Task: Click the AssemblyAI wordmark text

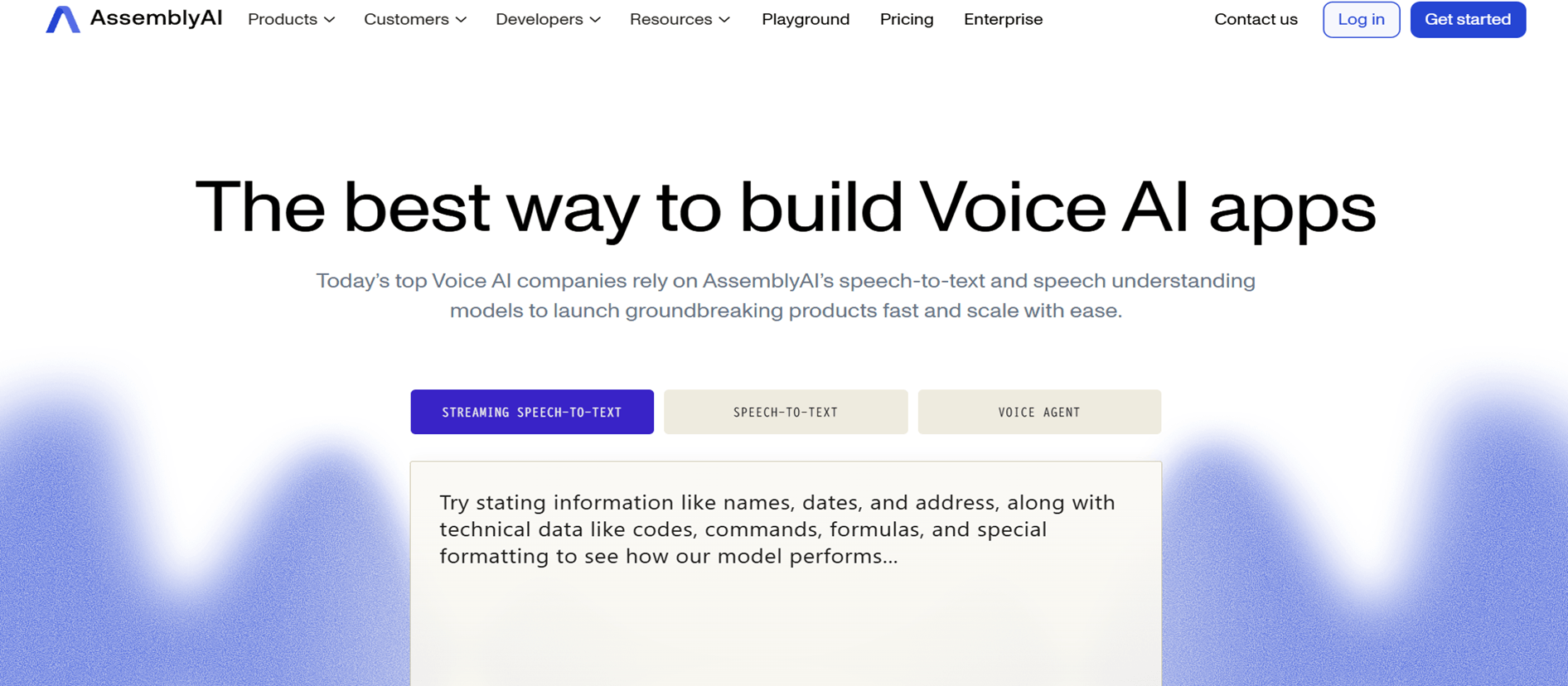Action: click(x=156, y=18)
